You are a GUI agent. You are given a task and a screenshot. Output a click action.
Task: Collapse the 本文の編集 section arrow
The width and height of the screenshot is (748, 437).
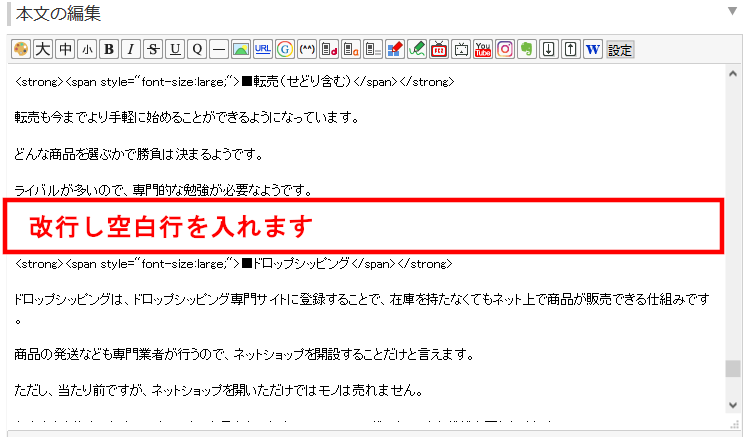pos(732,11)
